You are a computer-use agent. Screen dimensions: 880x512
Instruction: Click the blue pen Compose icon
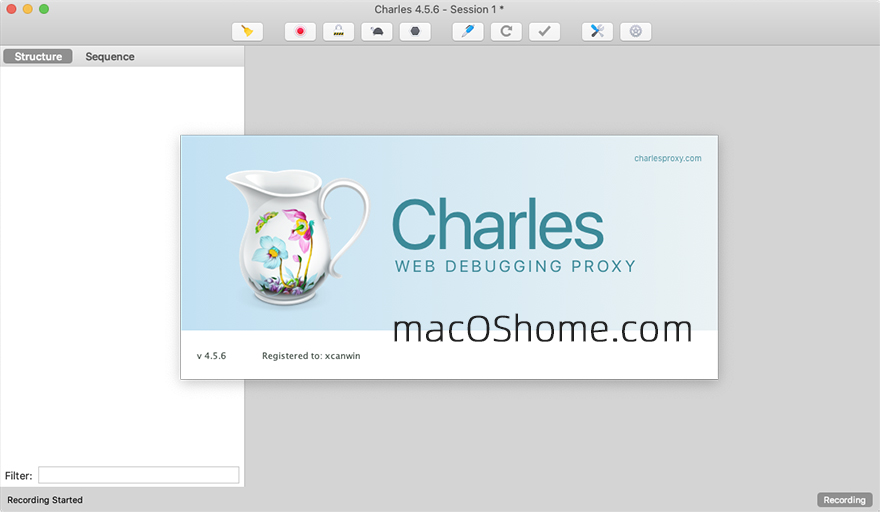(468, 32)
